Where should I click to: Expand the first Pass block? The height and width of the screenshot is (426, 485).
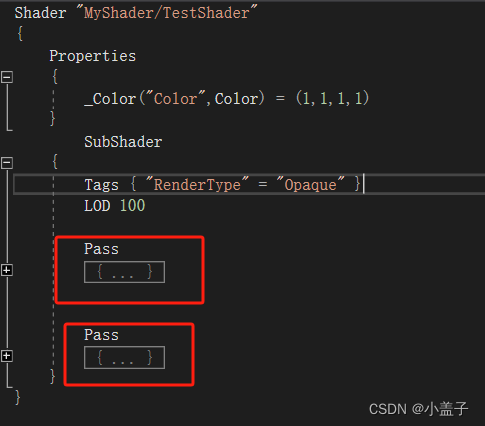pyautogui.click(x=7, y=270)
